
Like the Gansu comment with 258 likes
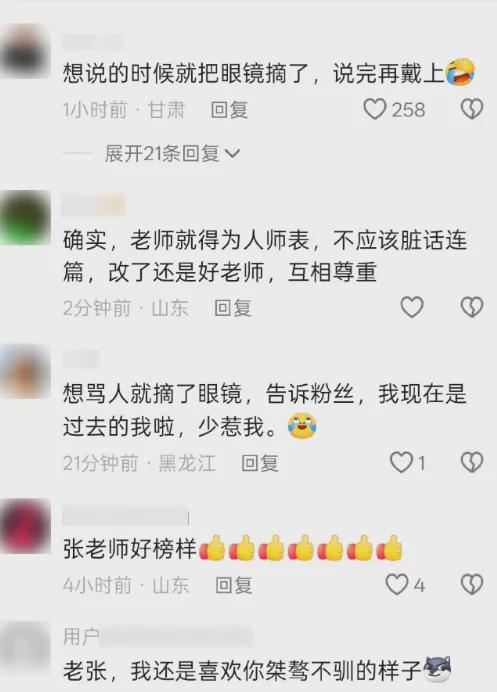[x=375, y=109]
